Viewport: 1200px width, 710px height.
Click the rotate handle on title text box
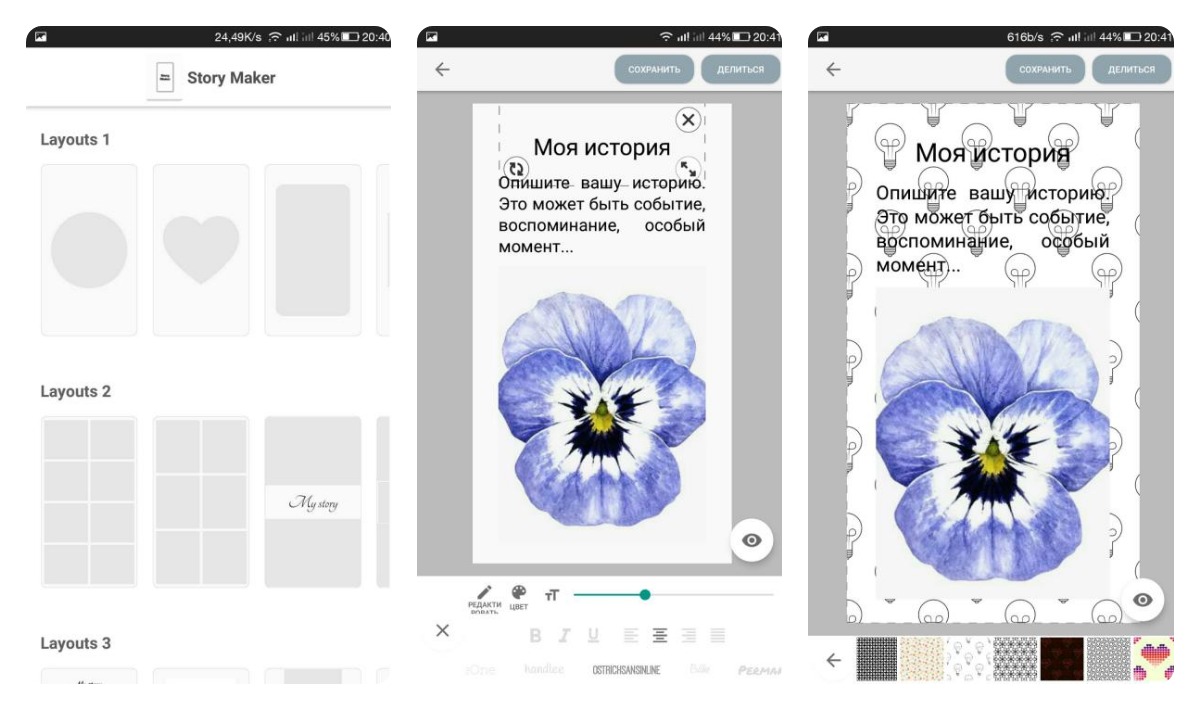[x=516, y=169]
